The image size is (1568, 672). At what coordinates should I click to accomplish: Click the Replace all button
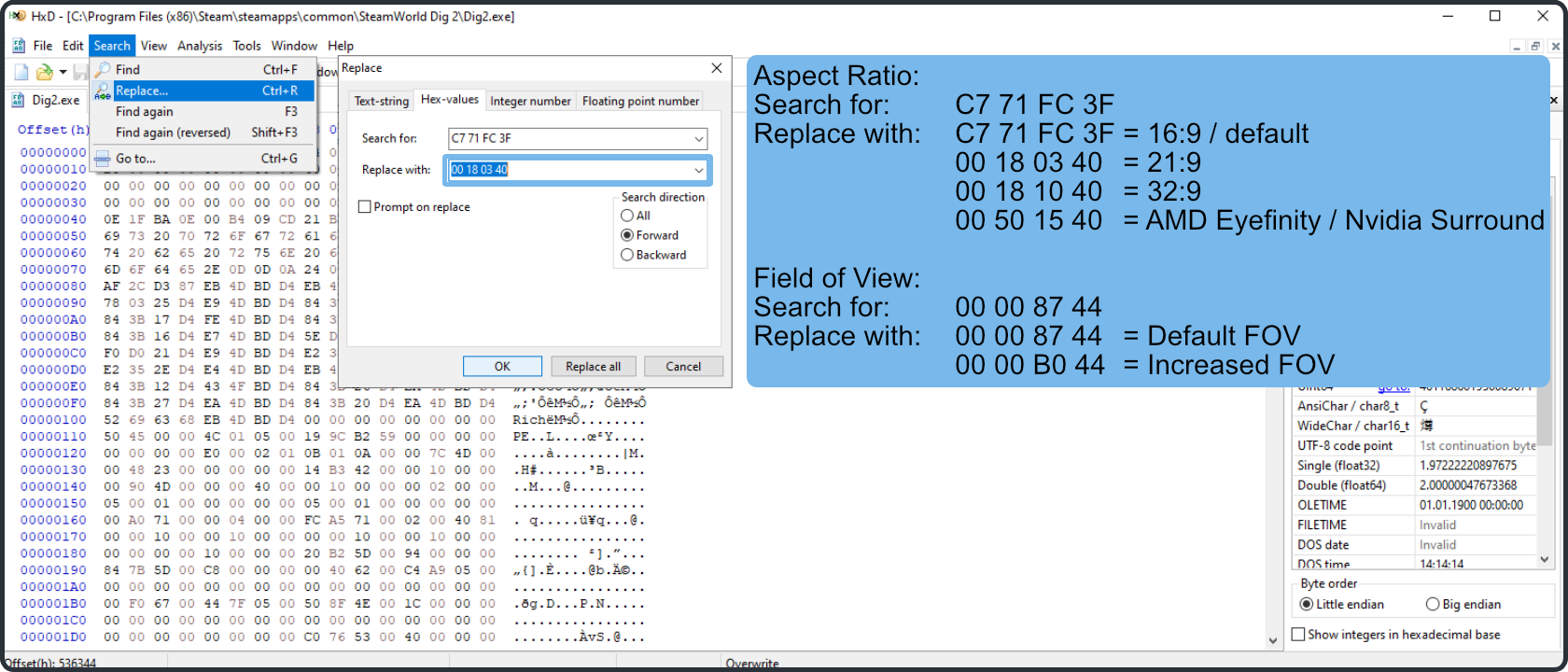(593, 367)
